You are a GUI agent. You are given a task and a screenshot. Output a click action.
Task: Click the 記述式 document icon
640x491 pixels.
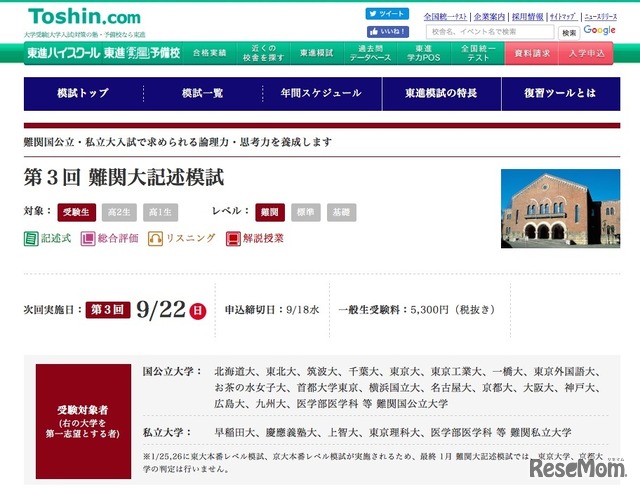click(31, 239)
